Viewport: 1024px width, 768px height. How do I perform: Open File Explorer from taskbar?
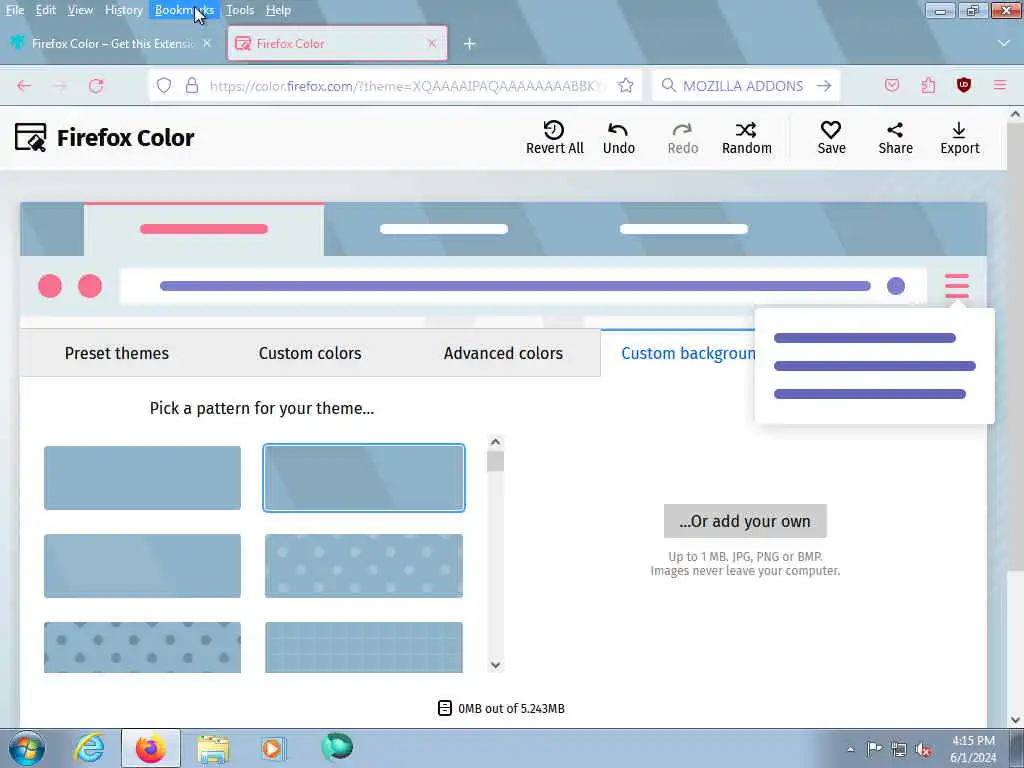tap(213, 749)
